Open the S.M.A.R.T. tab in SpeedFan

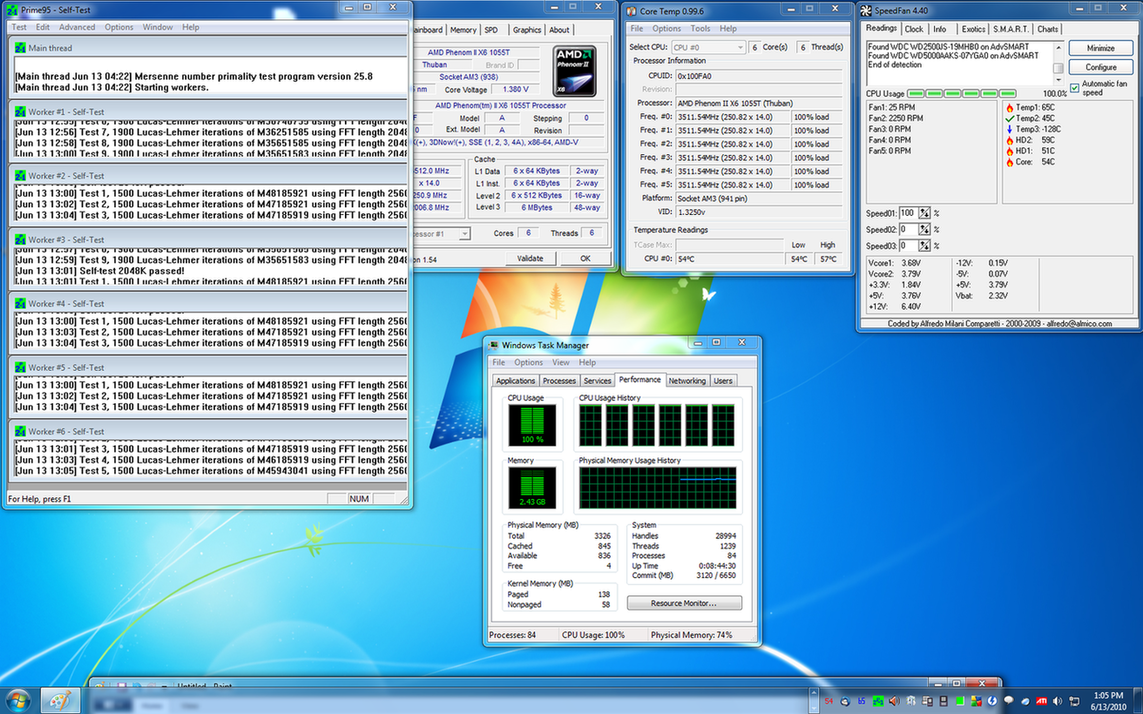coord(1010,29)
